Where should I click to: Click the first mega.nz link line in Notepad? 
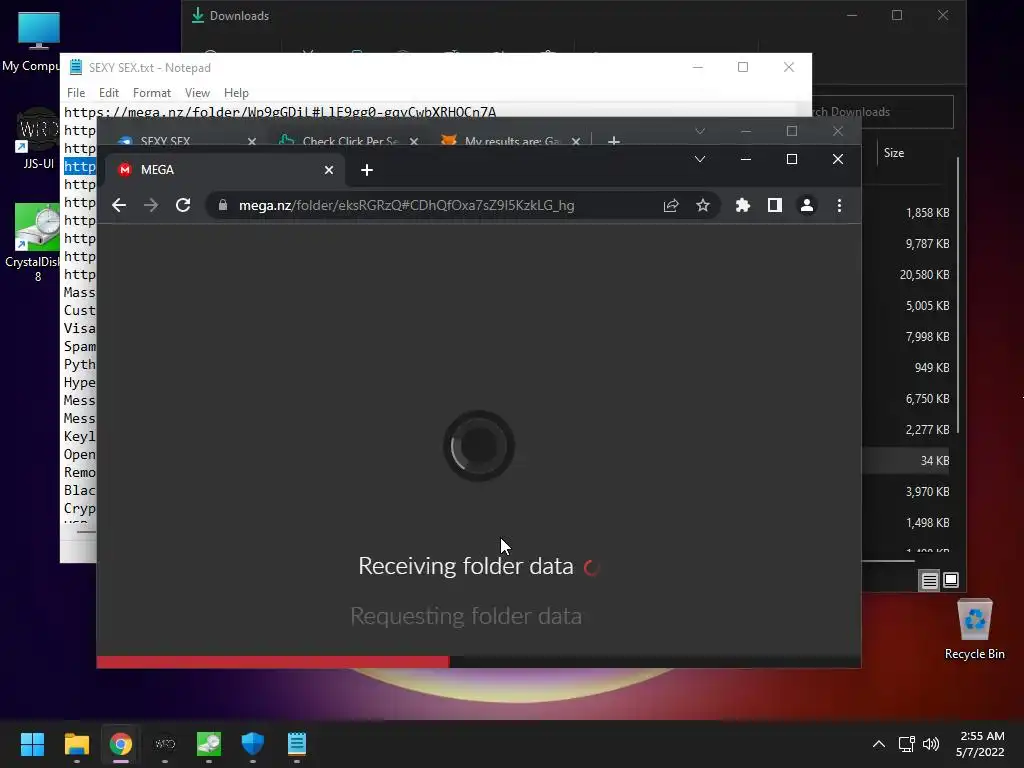280,112
